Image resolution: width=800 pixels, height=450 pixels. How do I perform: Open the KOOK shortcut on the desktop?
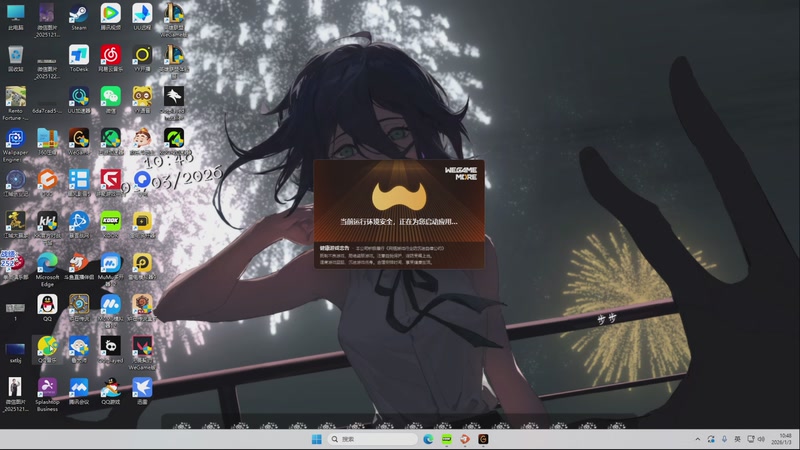[x=110, y=224]
